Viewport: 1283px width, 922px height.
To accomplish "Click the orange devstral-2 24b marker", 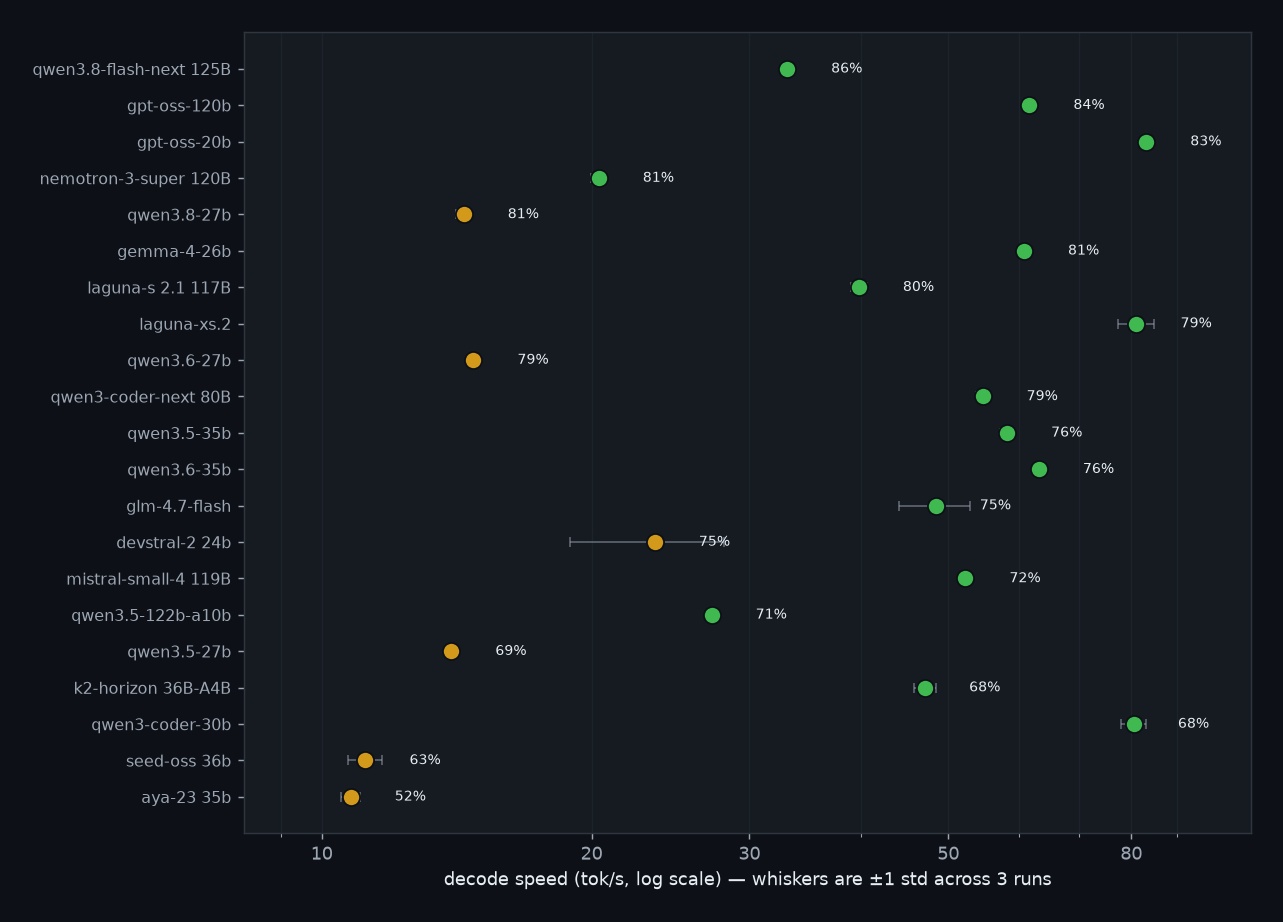I will tap(655, 542).
